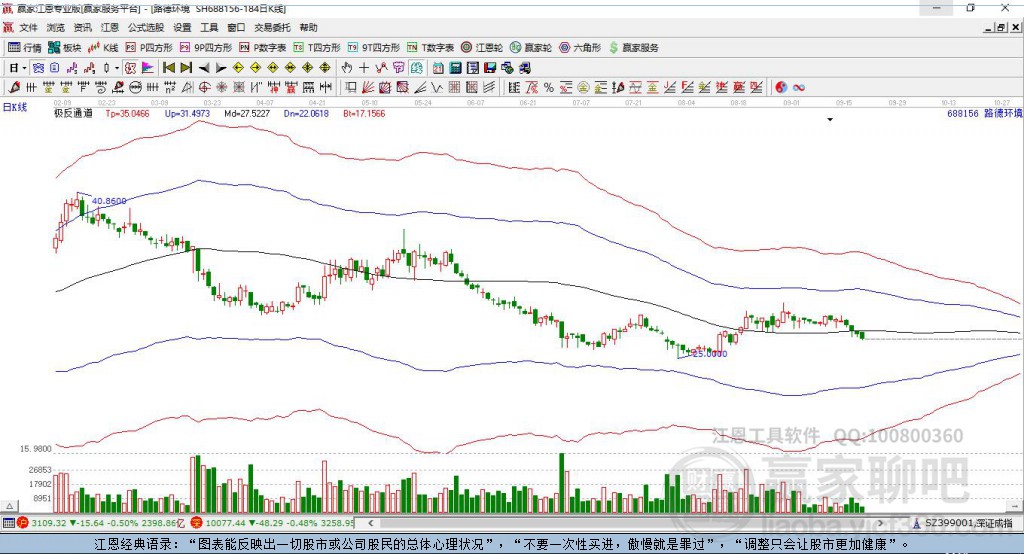Open the P四方形 tool

[x=149, y=48]
